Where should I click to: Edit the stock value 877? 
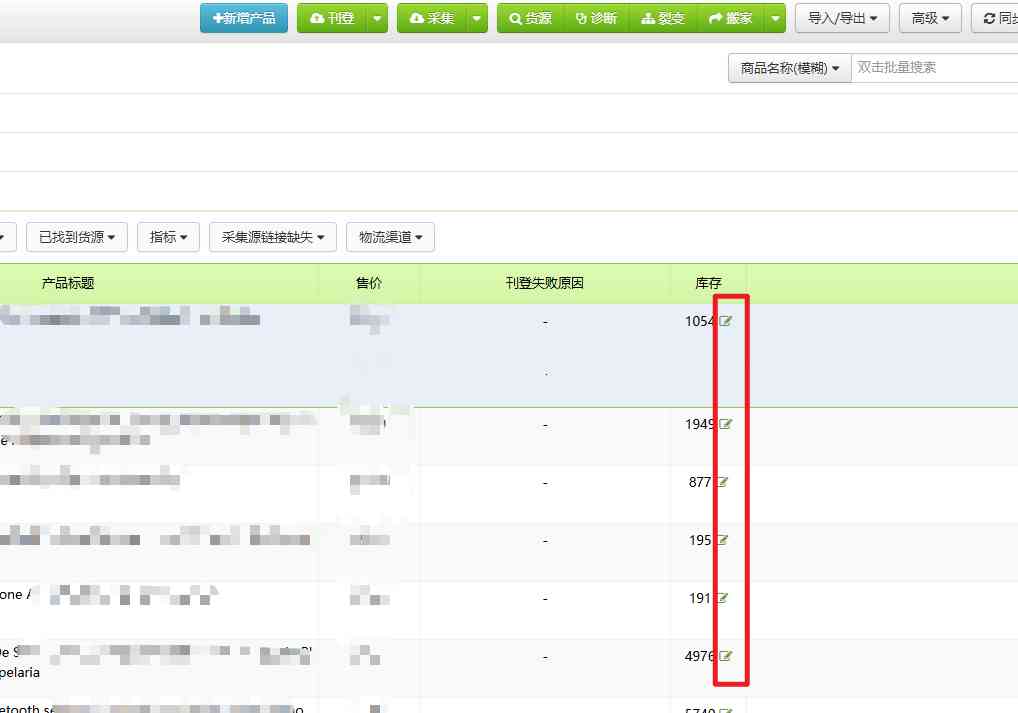point(722,482)
